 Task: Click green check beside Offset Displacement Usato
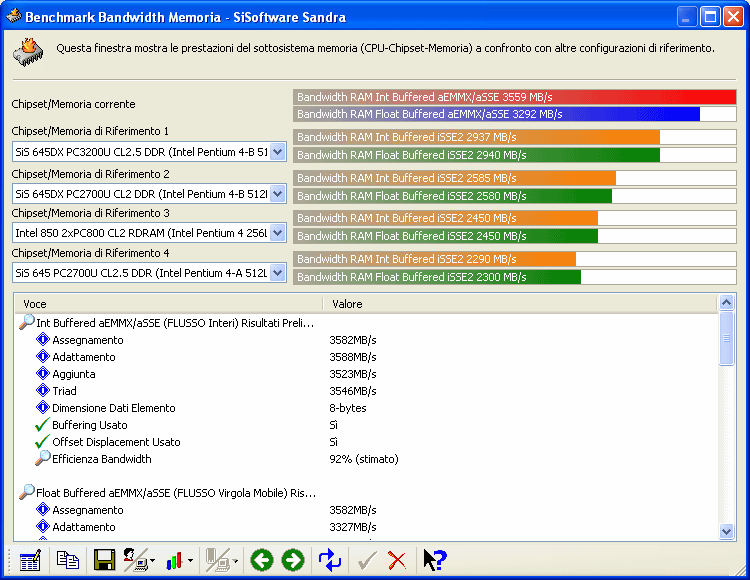click(x=43, y=441)
